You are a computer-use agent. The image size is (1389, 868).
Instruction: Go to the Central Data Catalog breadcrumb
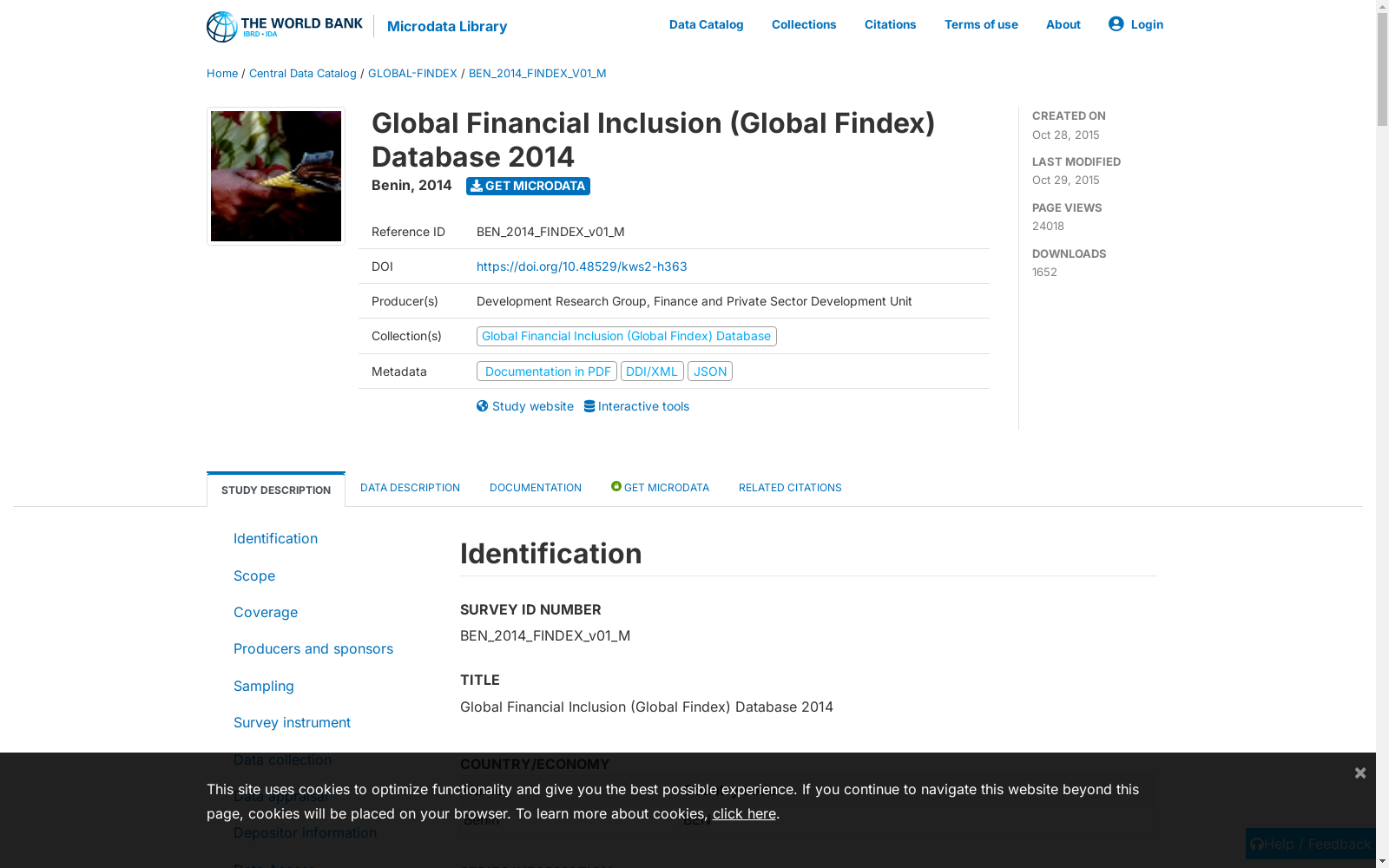302,73
